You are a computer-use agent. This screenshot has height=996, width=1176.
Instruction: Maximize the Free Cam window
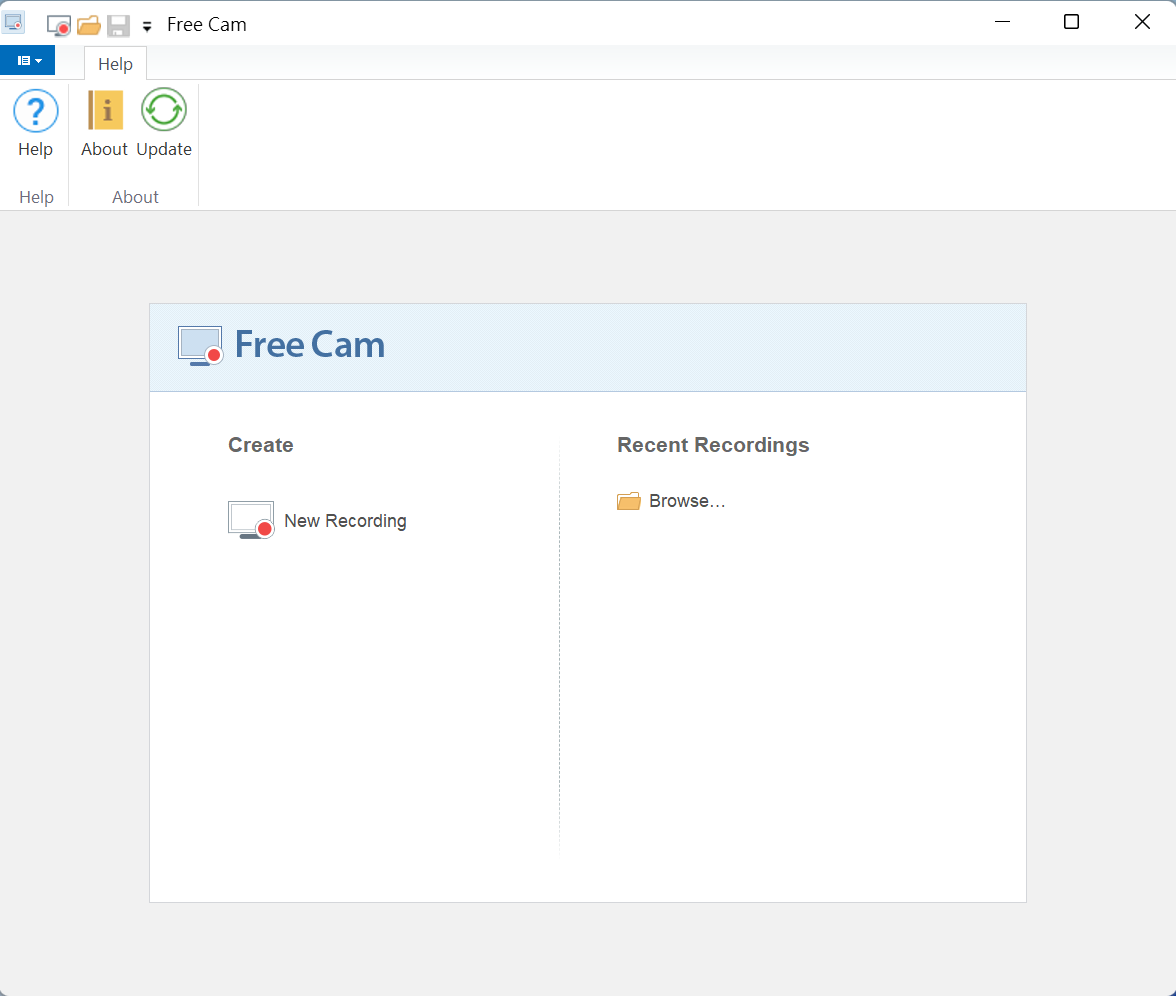coord(1072,22)
